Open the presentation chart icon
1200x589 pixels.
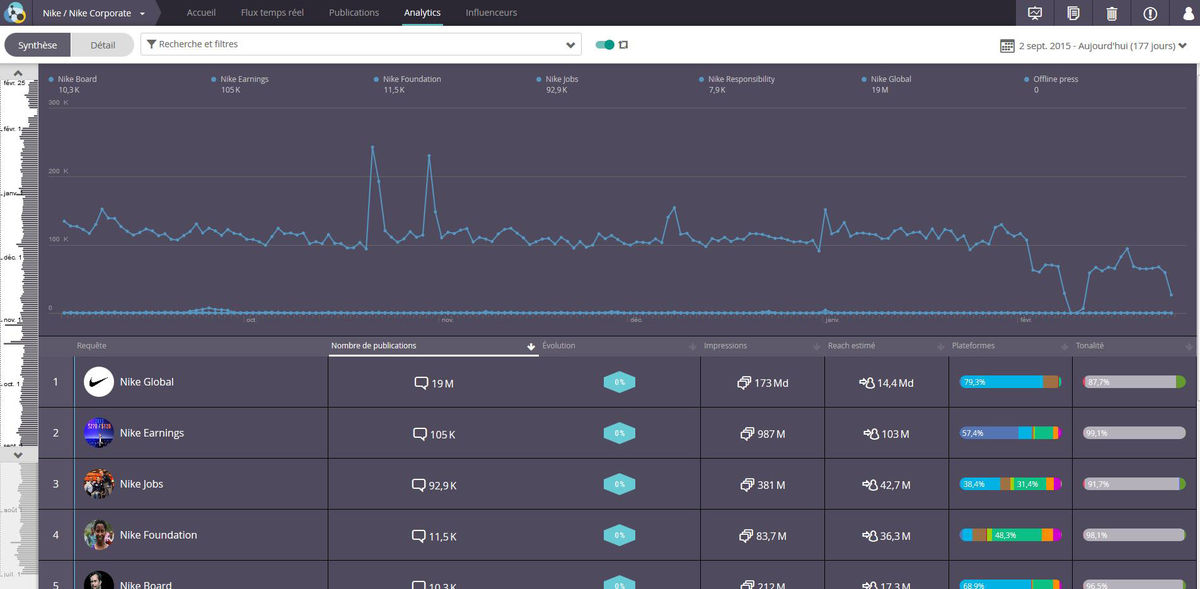point(1035,13)
